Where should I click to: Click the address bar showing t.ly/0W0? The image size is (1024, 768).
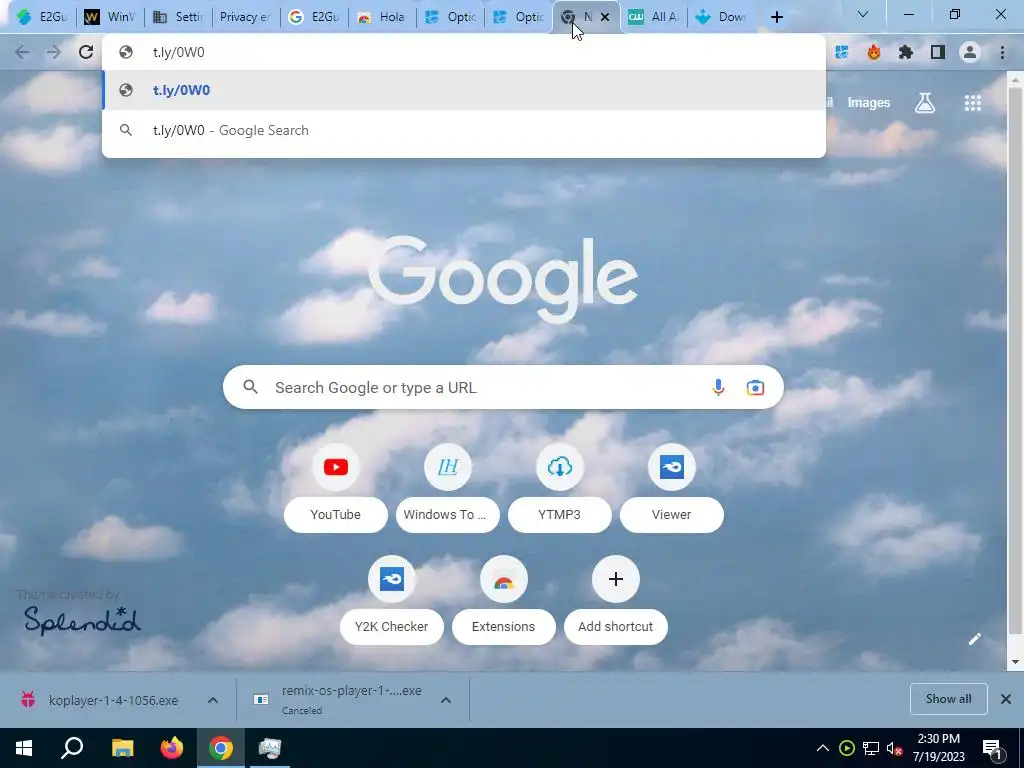[464, 52]
